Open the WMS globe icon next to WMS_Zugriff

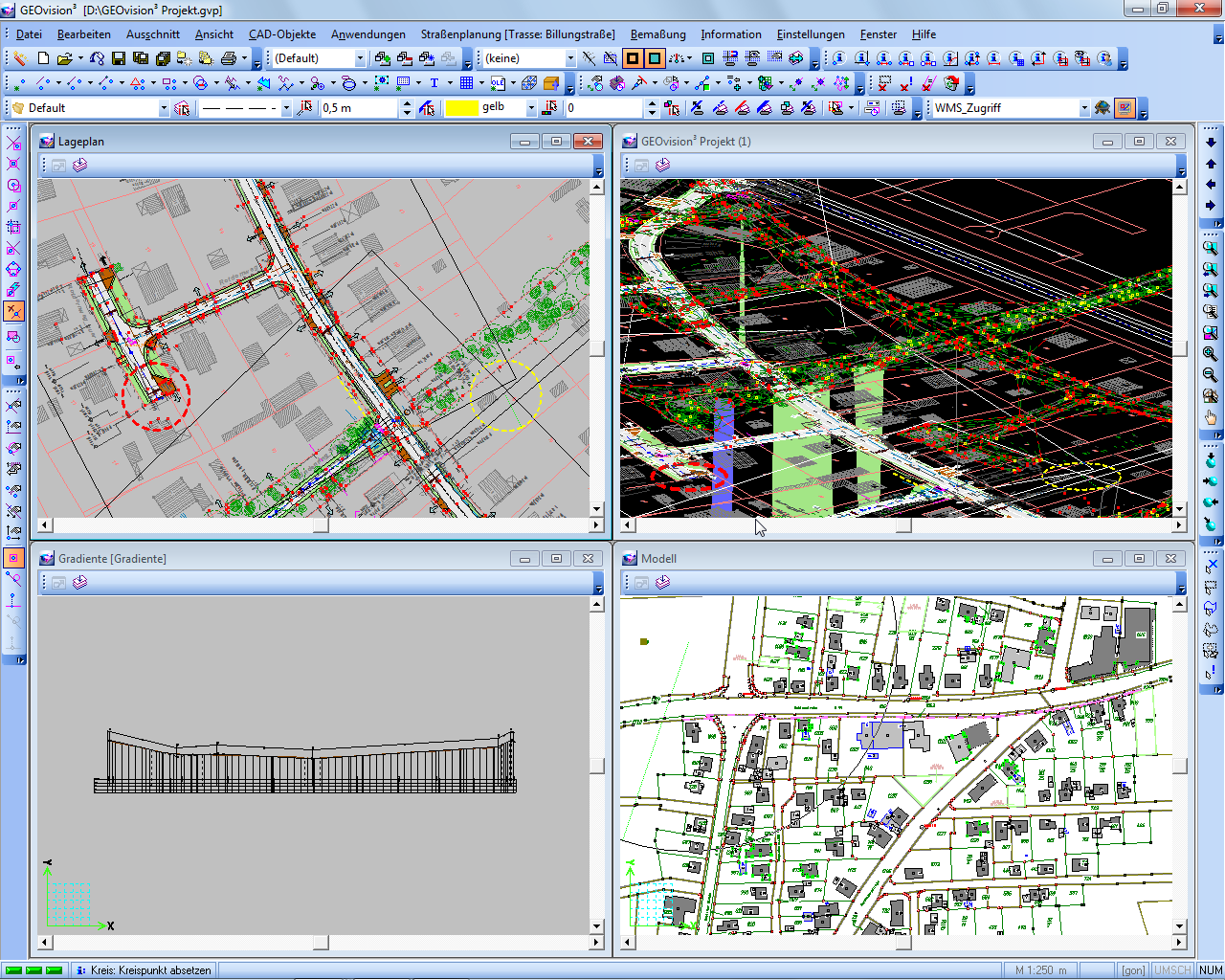pos(1102,107)
